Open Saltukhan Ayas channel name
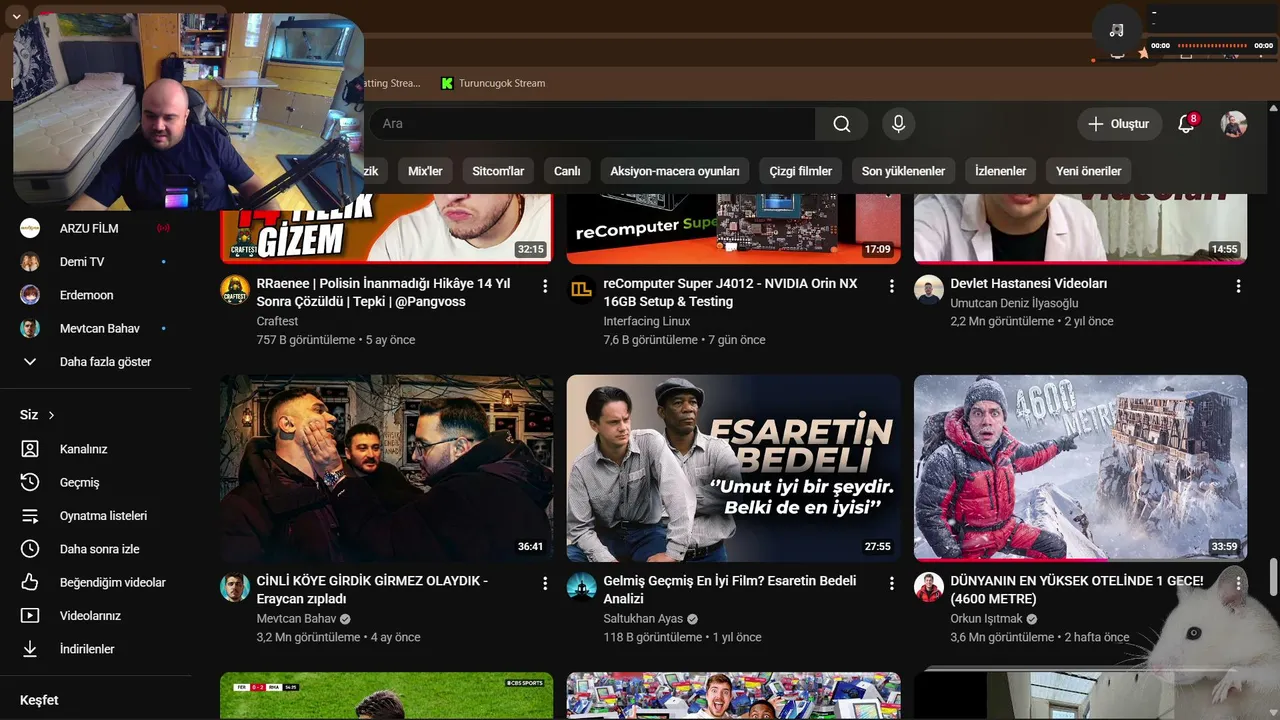 click(x=643, y=619)
